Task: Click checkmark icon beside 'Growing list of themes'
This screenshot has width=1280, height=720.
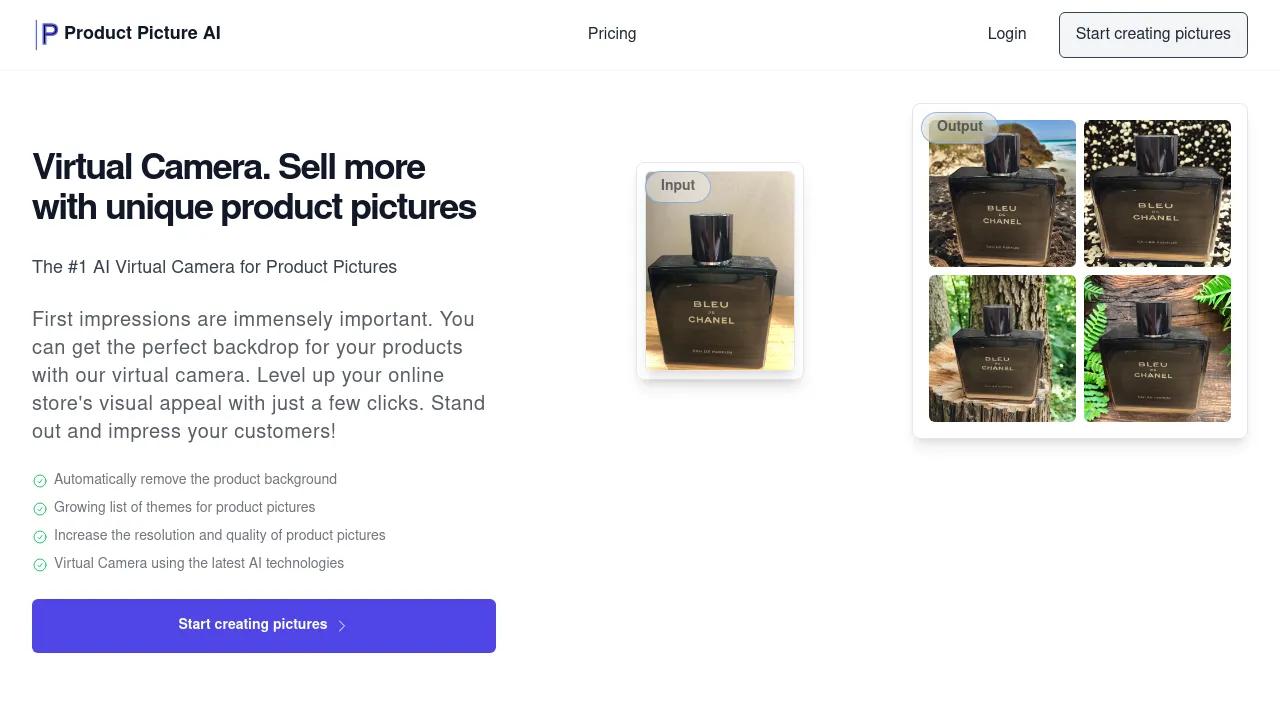Action: [40, 509]
